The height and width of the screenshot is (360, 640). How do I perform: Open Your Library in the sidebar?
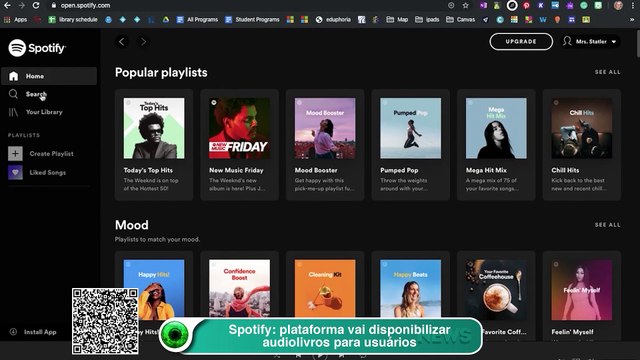44,112
